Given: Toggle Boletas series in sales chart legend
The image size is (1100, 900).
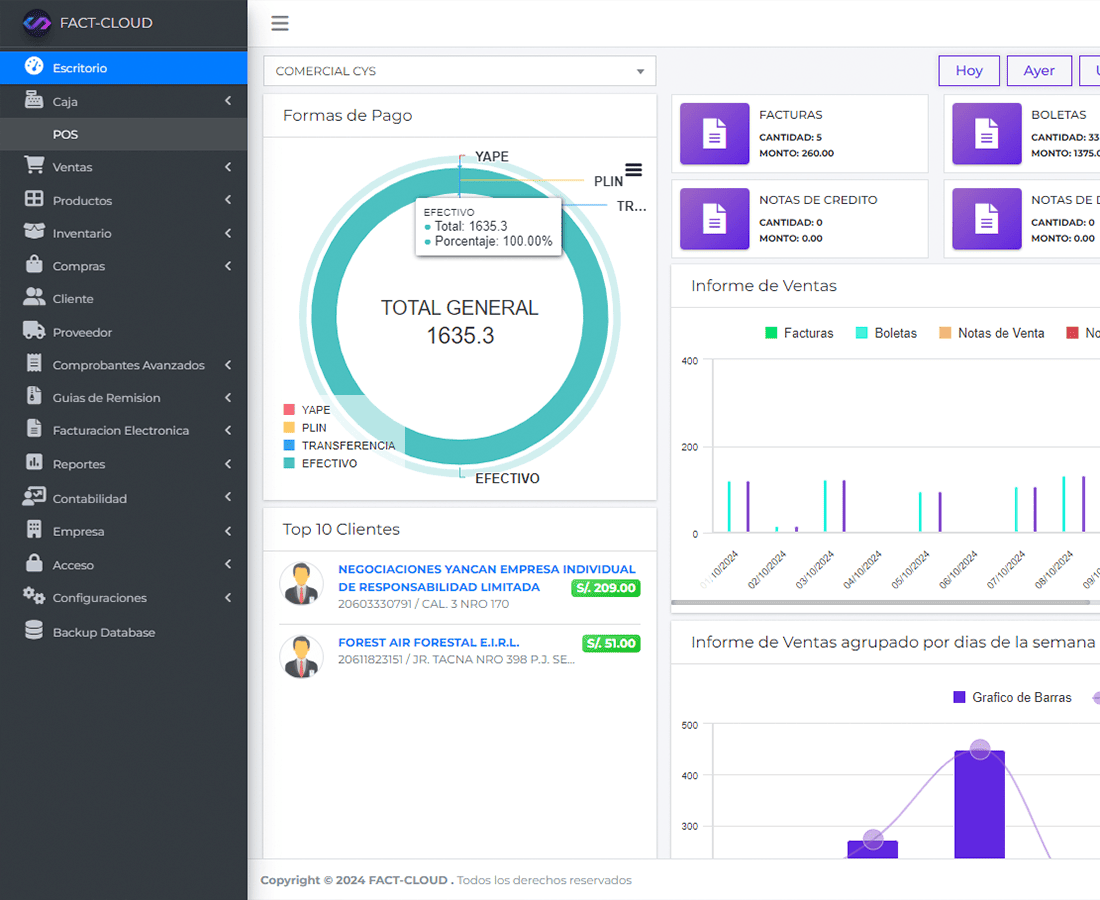Looking at the screenshot, I should [886, 333].
